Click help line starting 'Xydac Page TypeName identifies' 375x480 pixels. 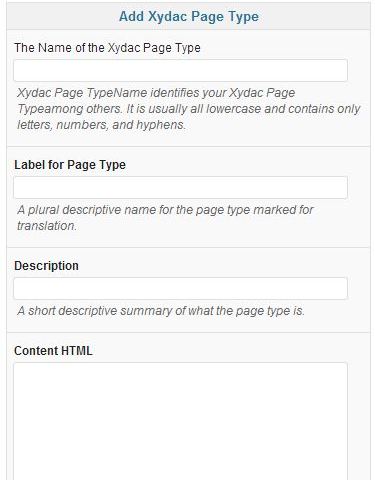pyautogui.click(x=156, y=93)
